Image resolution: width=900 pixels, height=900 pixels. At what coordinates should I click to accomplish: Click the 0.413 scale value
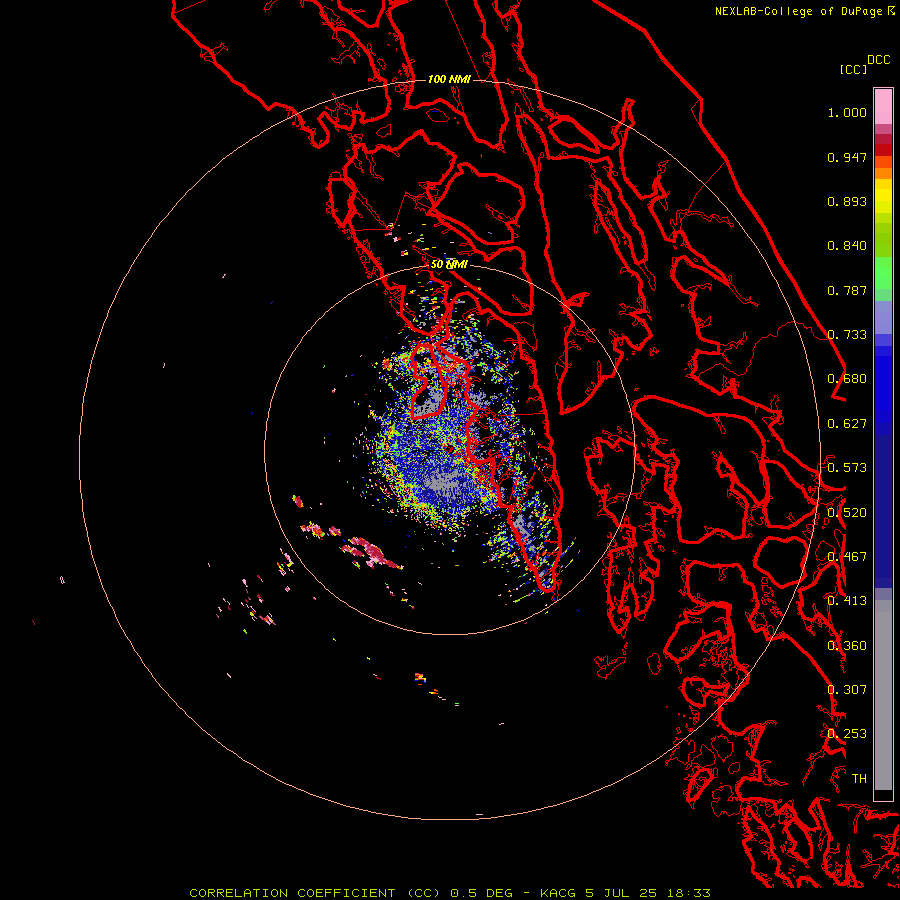(x=847, y=601)
